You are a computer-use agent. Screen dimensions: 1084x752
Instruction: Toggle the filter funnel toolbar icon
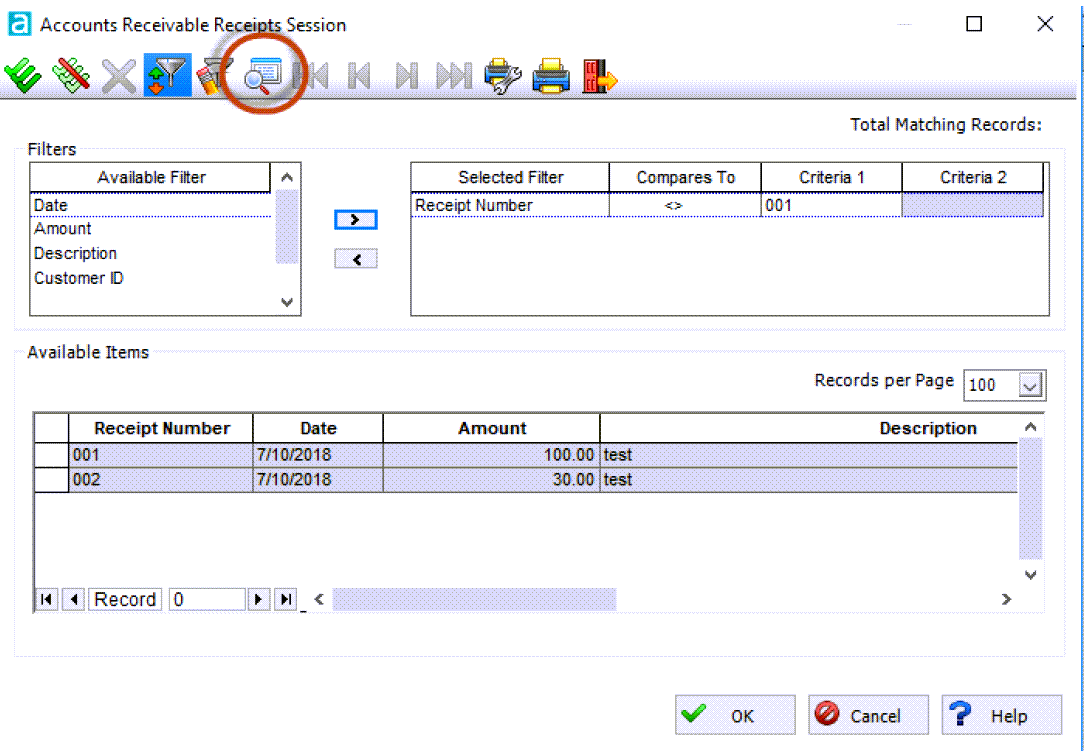pos(167,76)
